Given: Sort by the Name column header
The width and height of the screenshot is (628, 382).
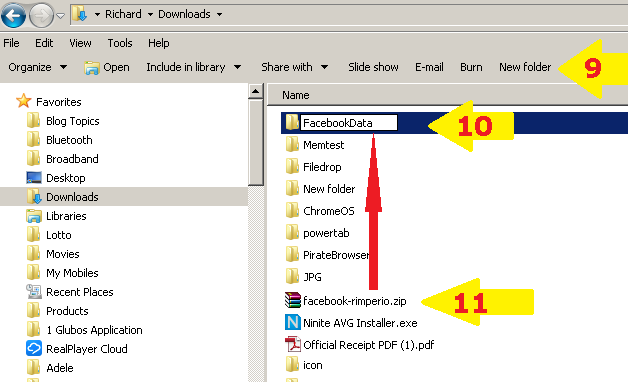Looking at the screenshot, I should click(296, 95).
